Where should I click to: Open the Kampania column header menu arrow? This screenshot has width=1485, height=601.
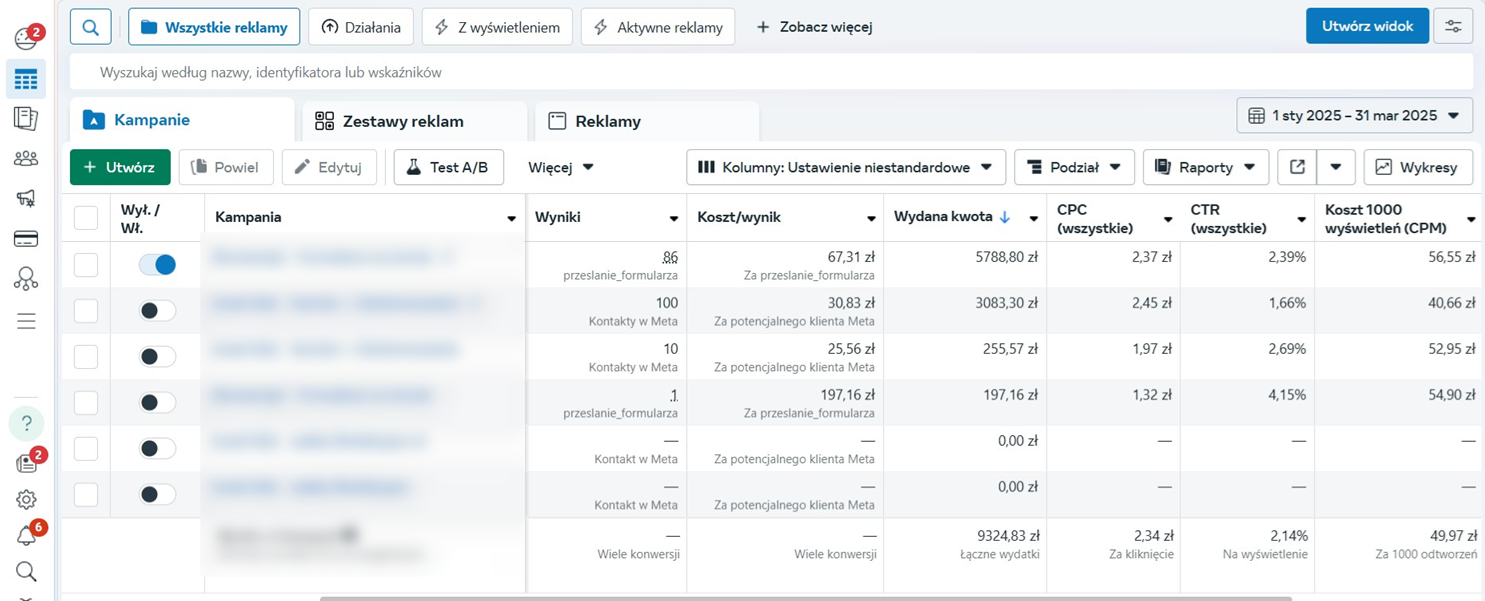(511, 219)
